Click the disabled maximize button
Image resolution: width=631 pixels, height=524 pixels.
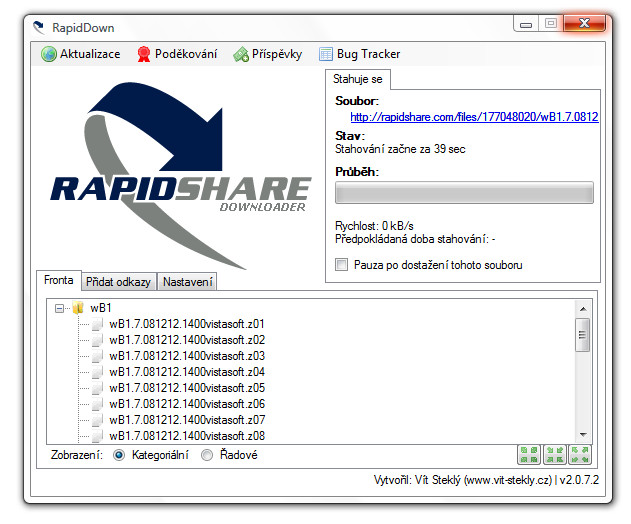pyautogui.click(x=551, y=24)
